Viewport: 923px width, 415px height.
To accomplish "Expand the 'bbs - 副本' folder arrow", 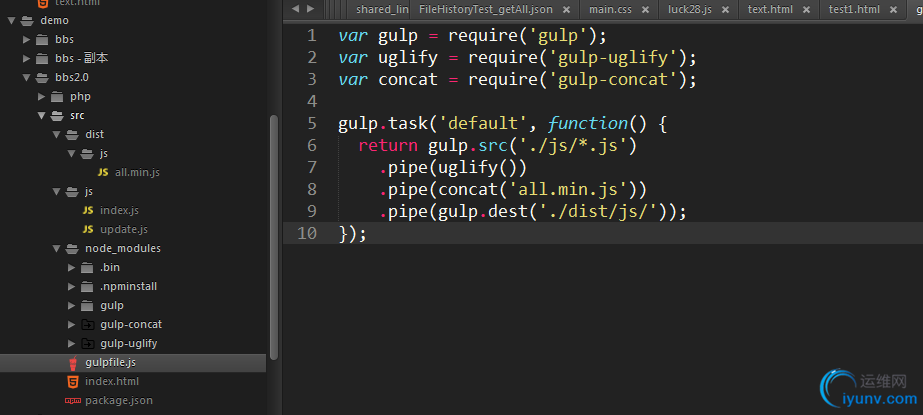I will tap(26, 58).
